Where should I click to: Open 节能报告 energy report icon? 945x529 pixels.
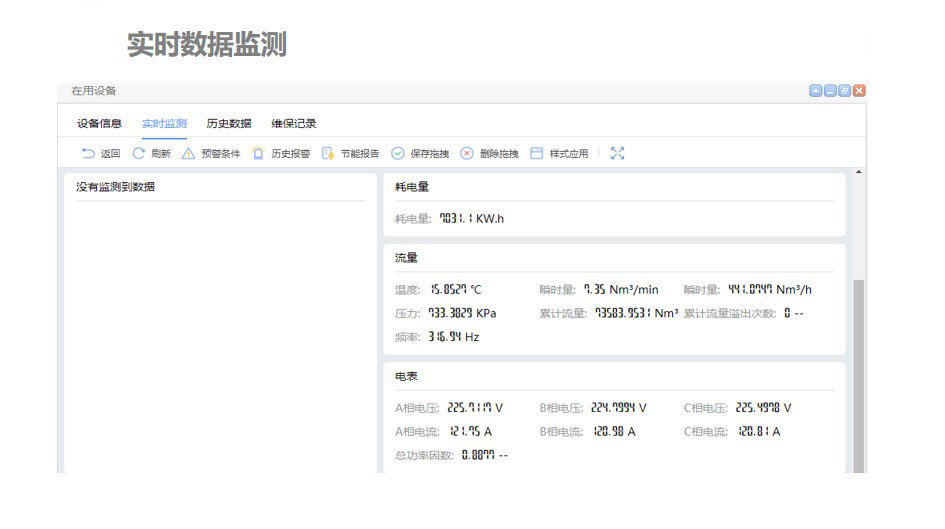328,154
